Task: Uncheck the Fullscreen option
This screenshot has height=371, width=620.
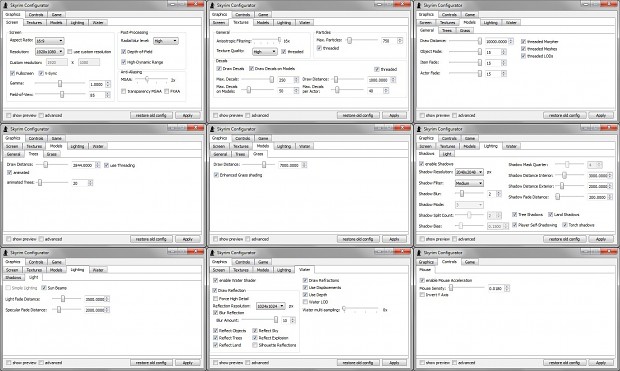Action: [x=12, y=73]
